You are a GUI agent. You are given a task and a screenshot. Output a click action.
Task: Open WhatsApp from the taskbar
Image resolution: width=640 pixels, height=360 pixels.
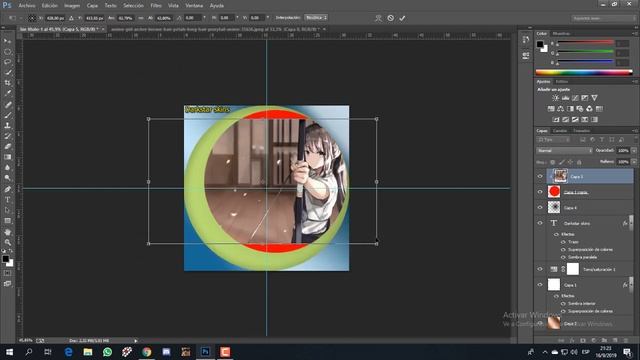[107, 351]
